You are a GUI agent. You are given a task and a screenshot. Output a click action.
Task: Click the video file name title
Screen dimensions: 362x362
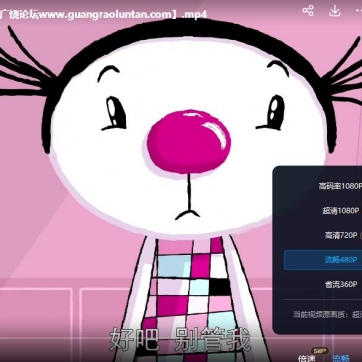coord(103,15)
